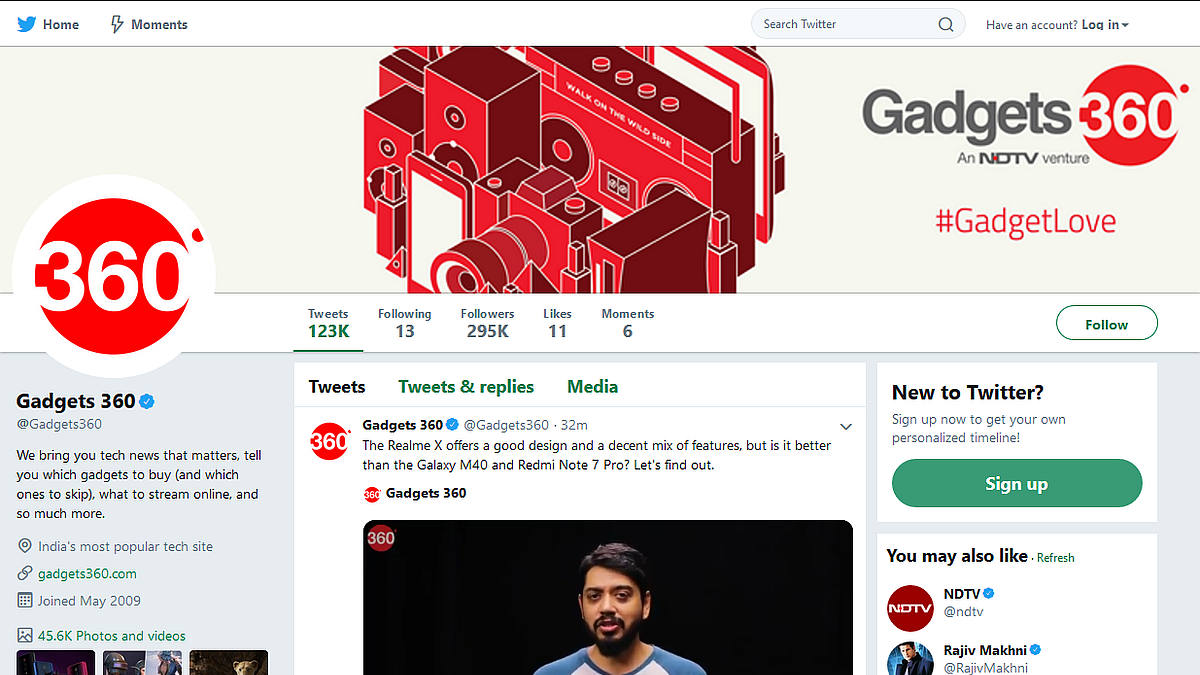This screenshot has height=675, width=1200.
Task: Open the gadgets360.com website link
Action: point(87,574)
